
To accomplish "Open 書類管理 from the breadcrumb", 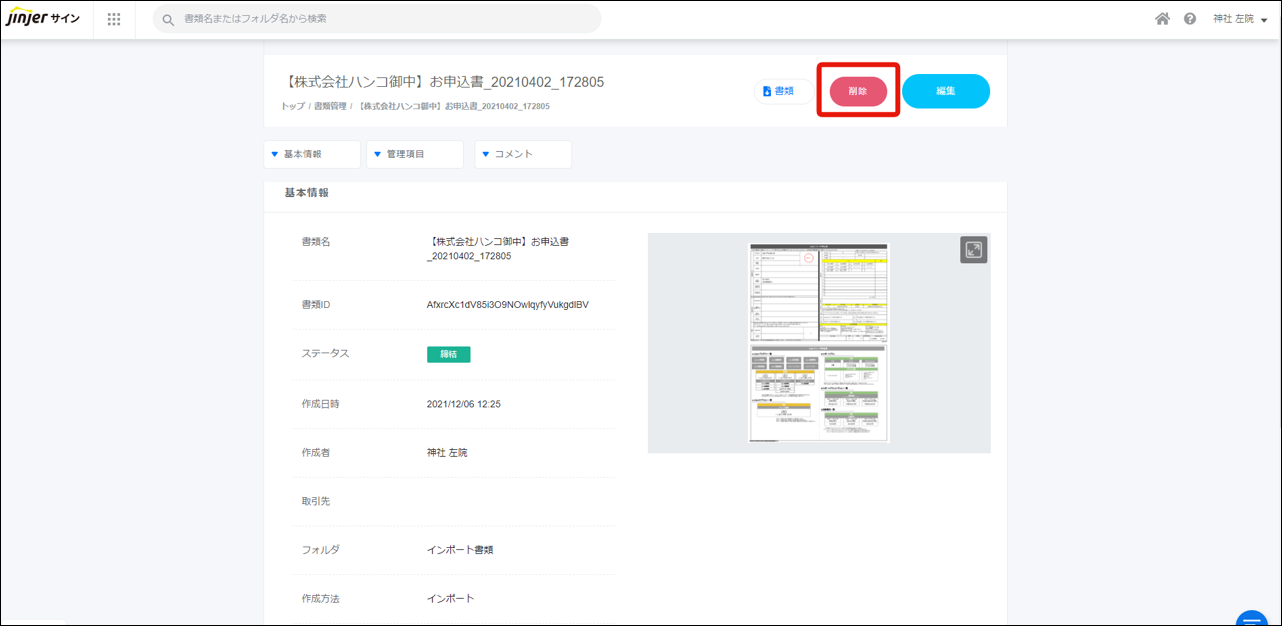I will point(330,106).
